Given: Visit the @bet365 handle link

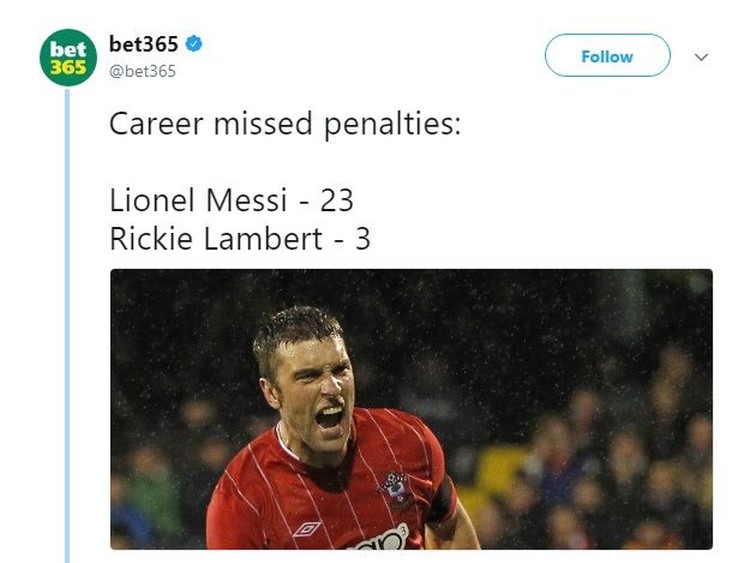Looking at the screenshot, I should (143, 71).
